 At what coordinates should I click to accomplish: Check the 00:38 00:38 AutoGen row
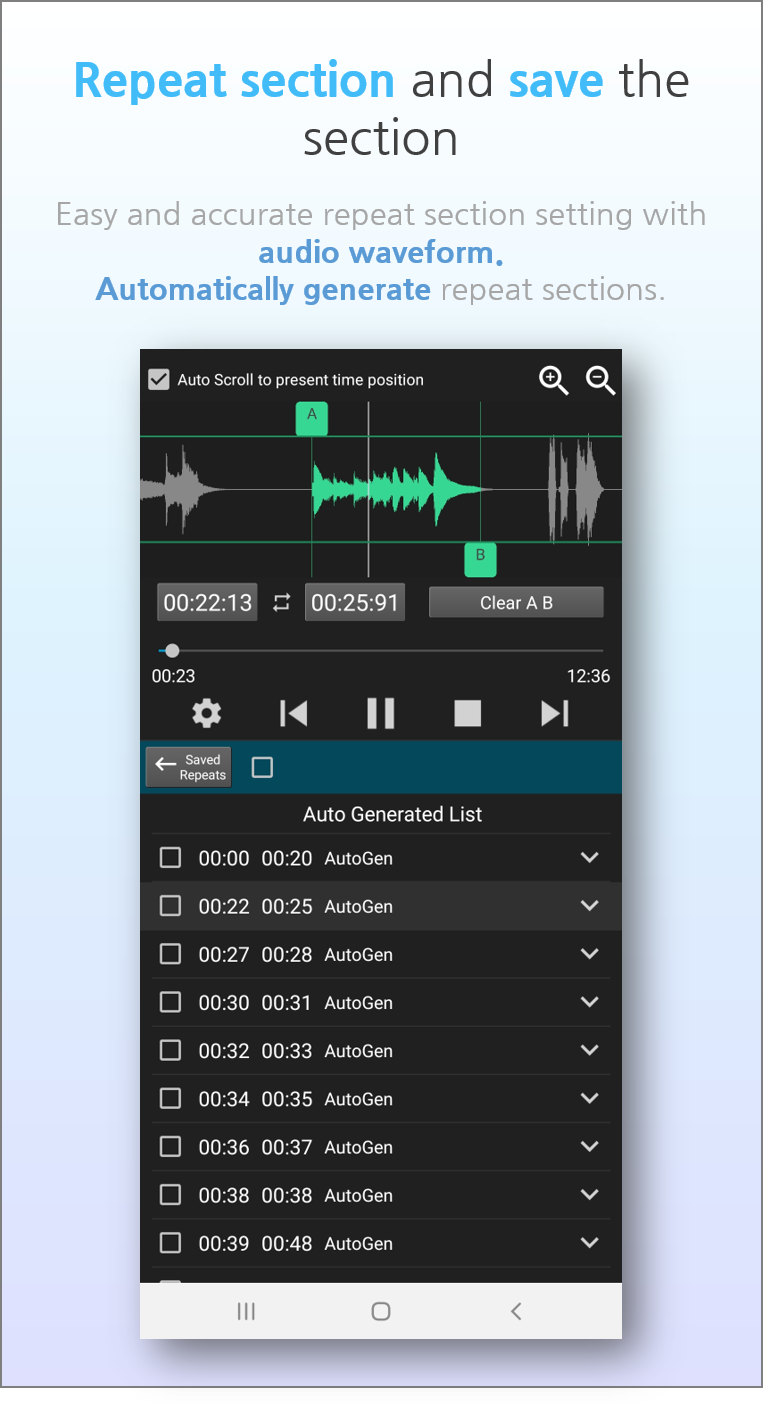[171, 1195]
